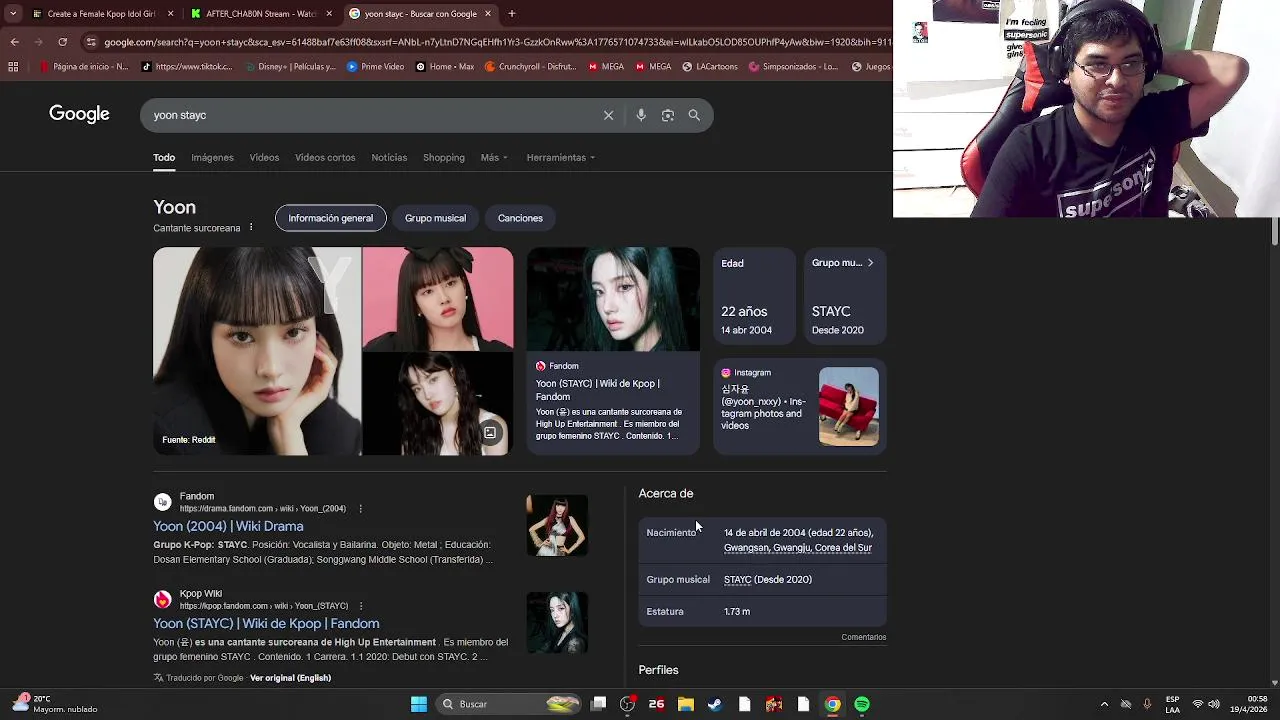Open OBS Studio from the taskbar
The image size is (1280, 720).
pyautogui.click(x=627, y=704)
